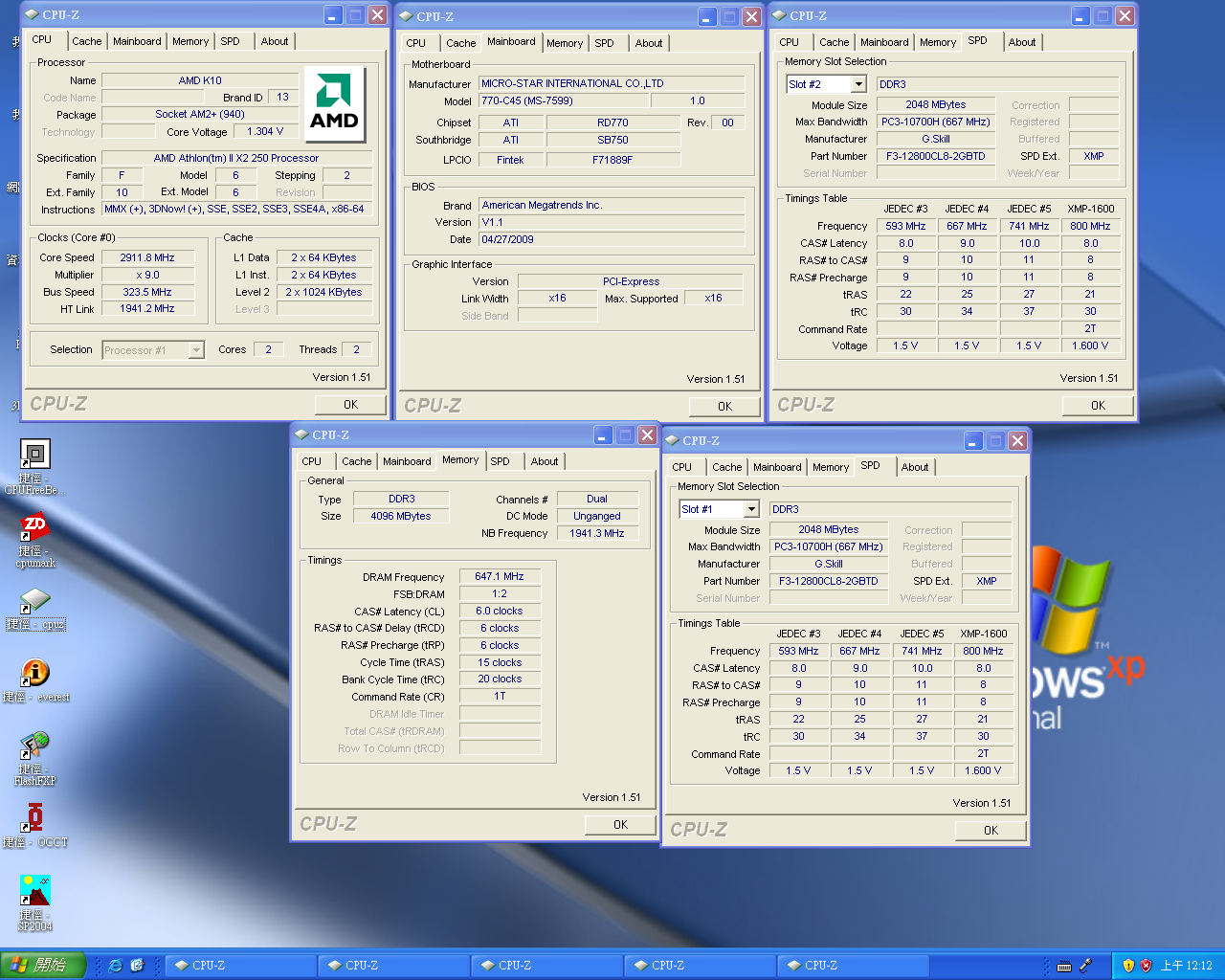The image size is (1225, 980).
Task: Open the Processor #1 selection dropdown
Action: (196, 350)
